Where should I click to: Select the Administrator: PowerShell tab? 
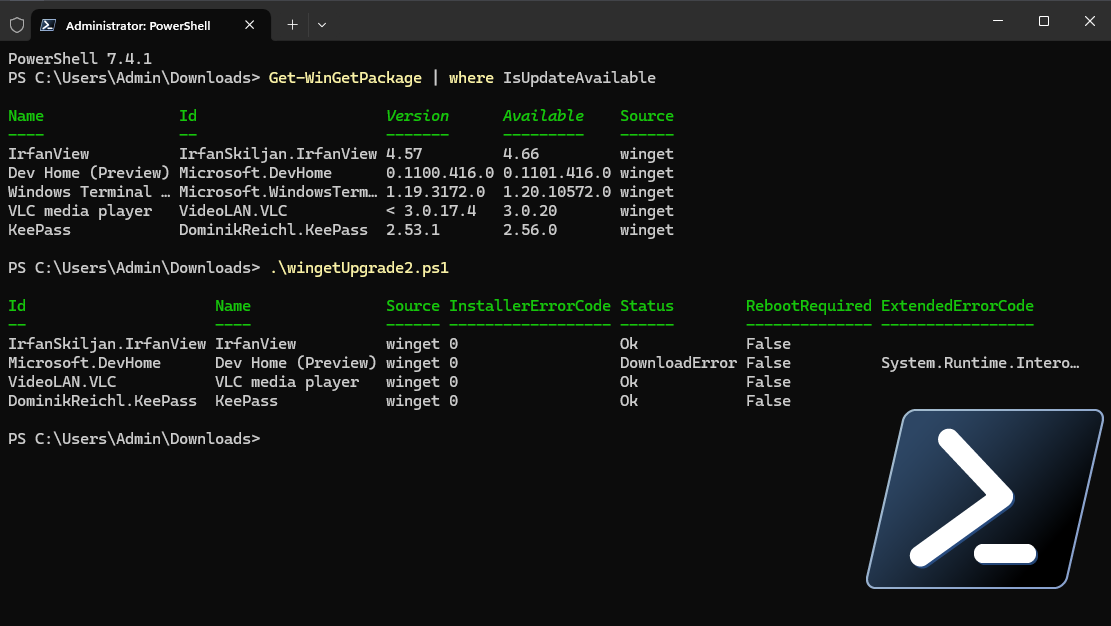(x=151, y=26)
